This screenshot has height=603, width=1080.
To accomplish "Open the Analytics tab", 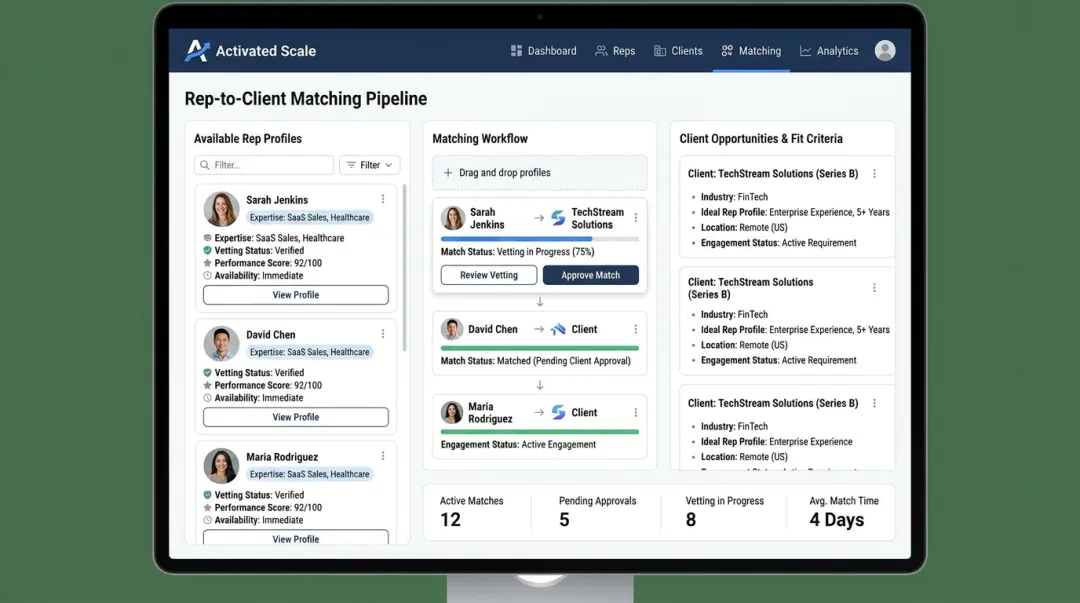I will (x=829, y=51).
